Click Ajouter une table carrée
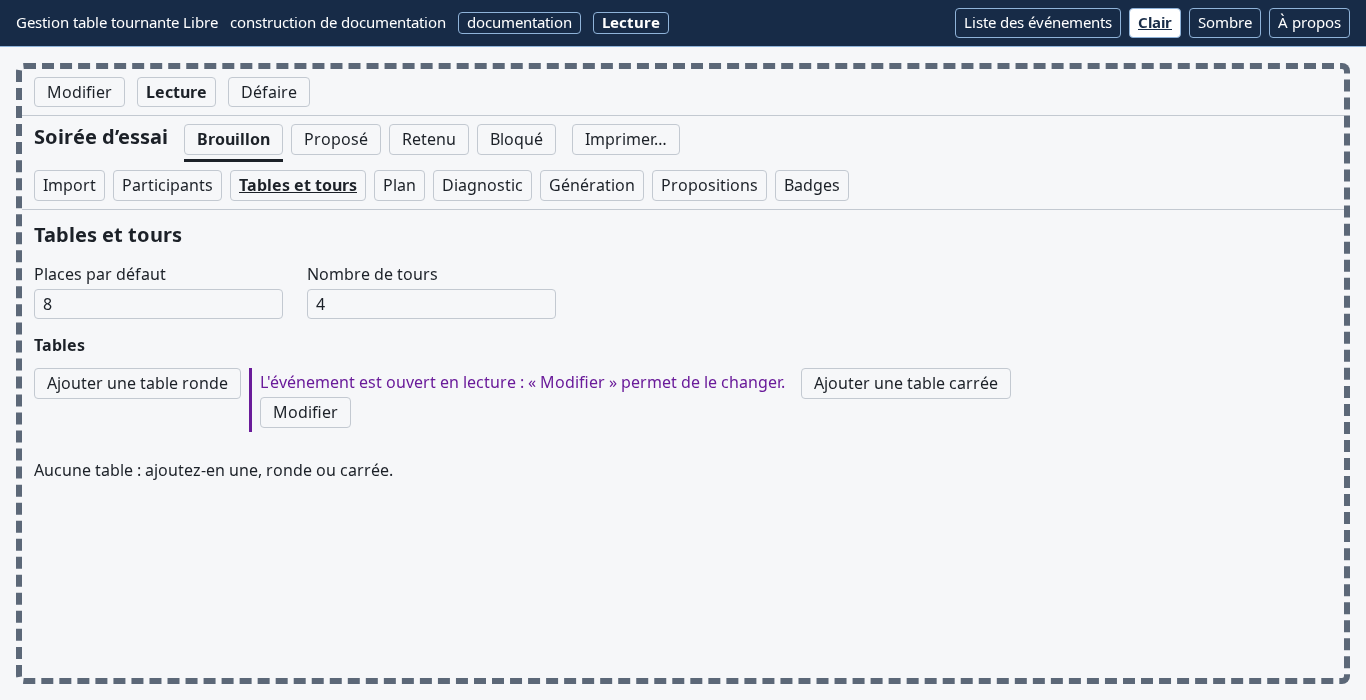This screenshot has width=1366, height=700. pos(905,383)
